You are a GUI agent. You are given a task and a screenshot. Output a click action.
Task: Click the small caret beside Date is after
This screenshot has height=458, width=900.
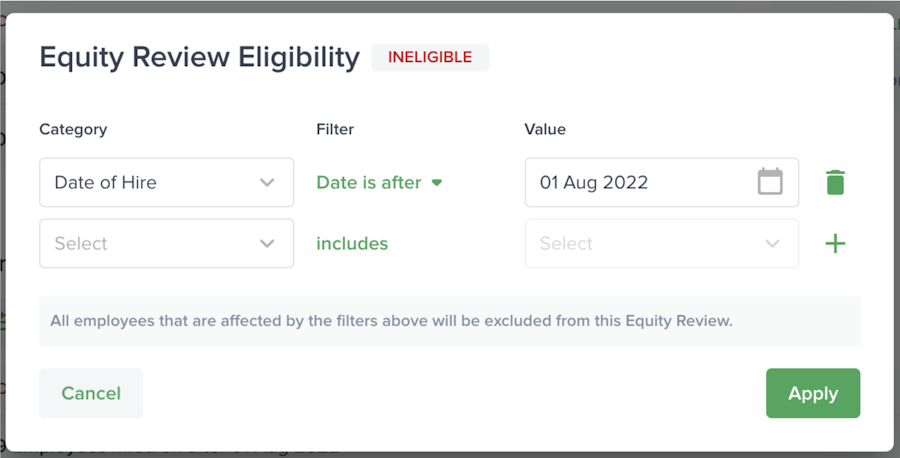click(436, 183)
